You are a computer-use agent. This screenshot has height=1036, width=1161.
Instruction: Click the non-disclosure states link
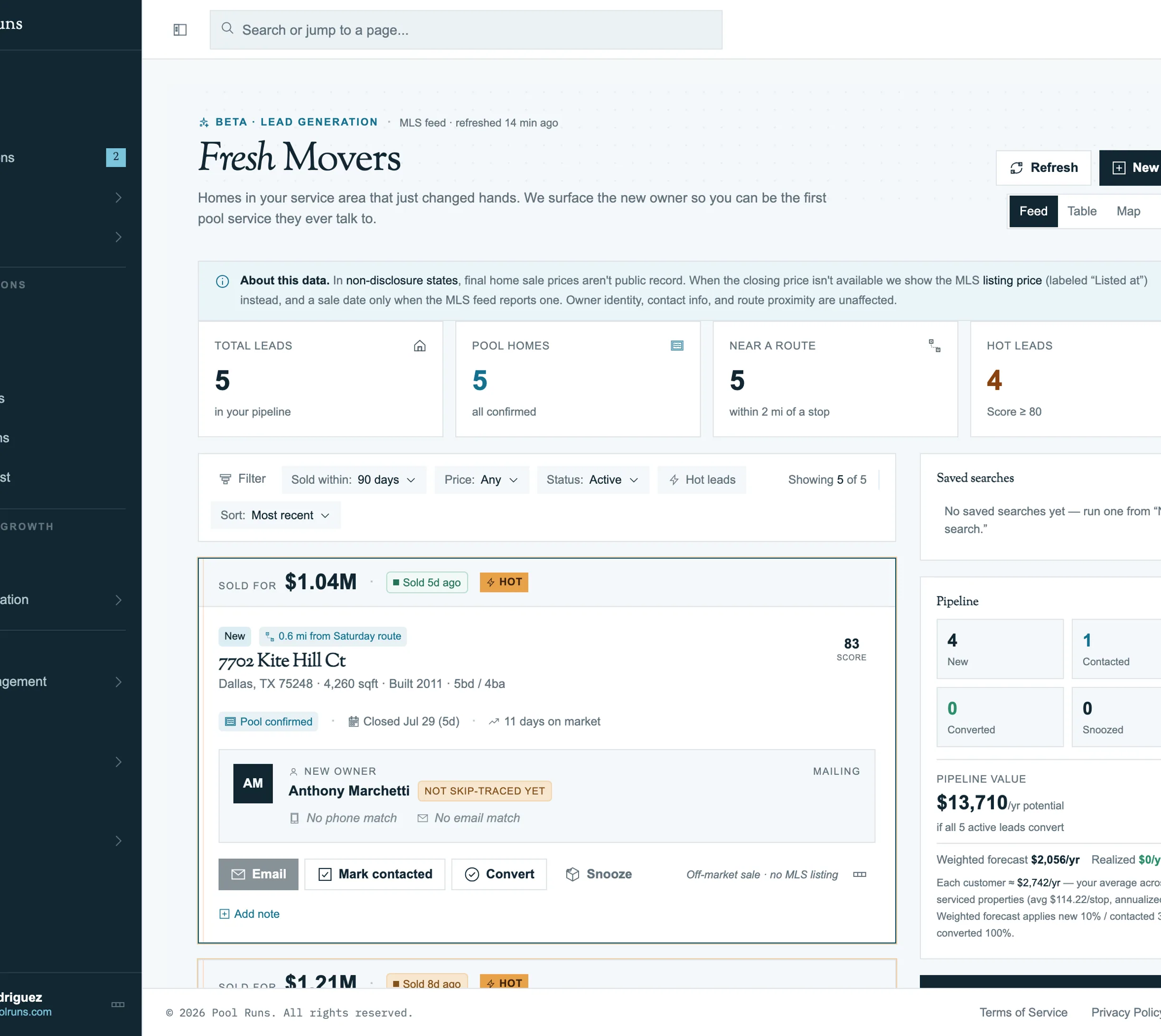402,281
